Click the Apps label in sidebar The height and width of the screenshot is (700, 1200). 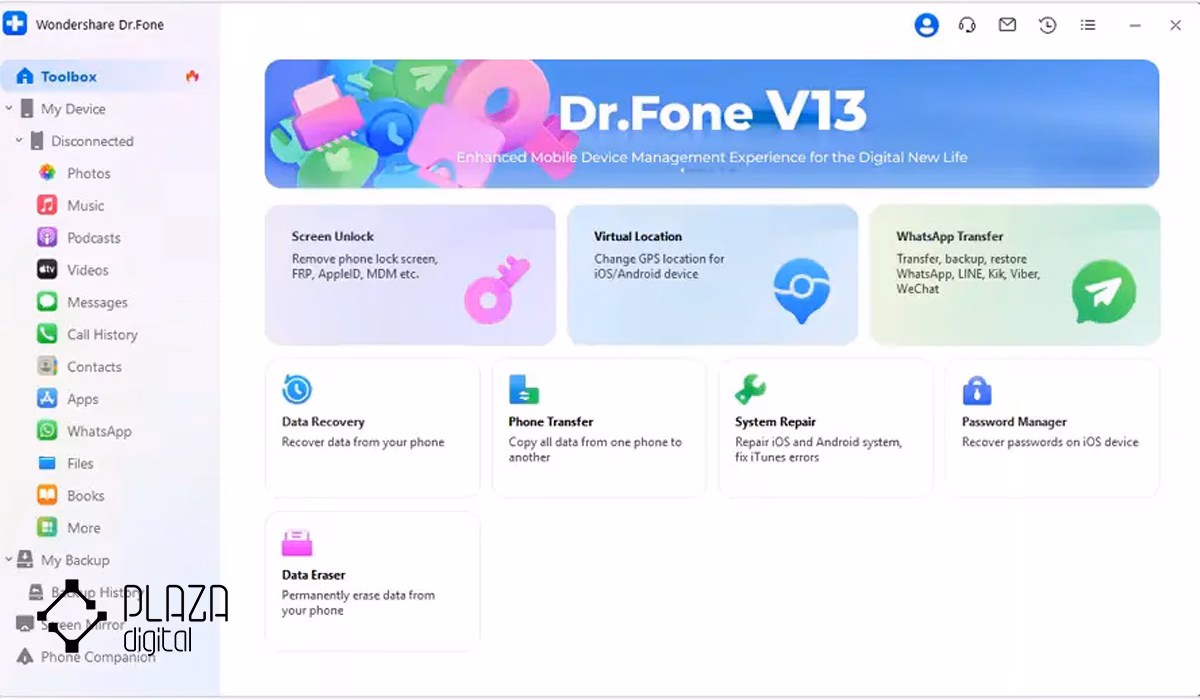tap(83, 399)
